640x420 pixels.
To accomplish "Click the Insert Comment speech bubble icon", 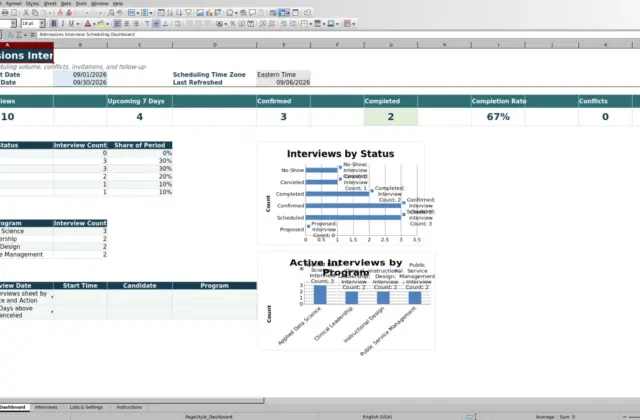I will 252,13.
